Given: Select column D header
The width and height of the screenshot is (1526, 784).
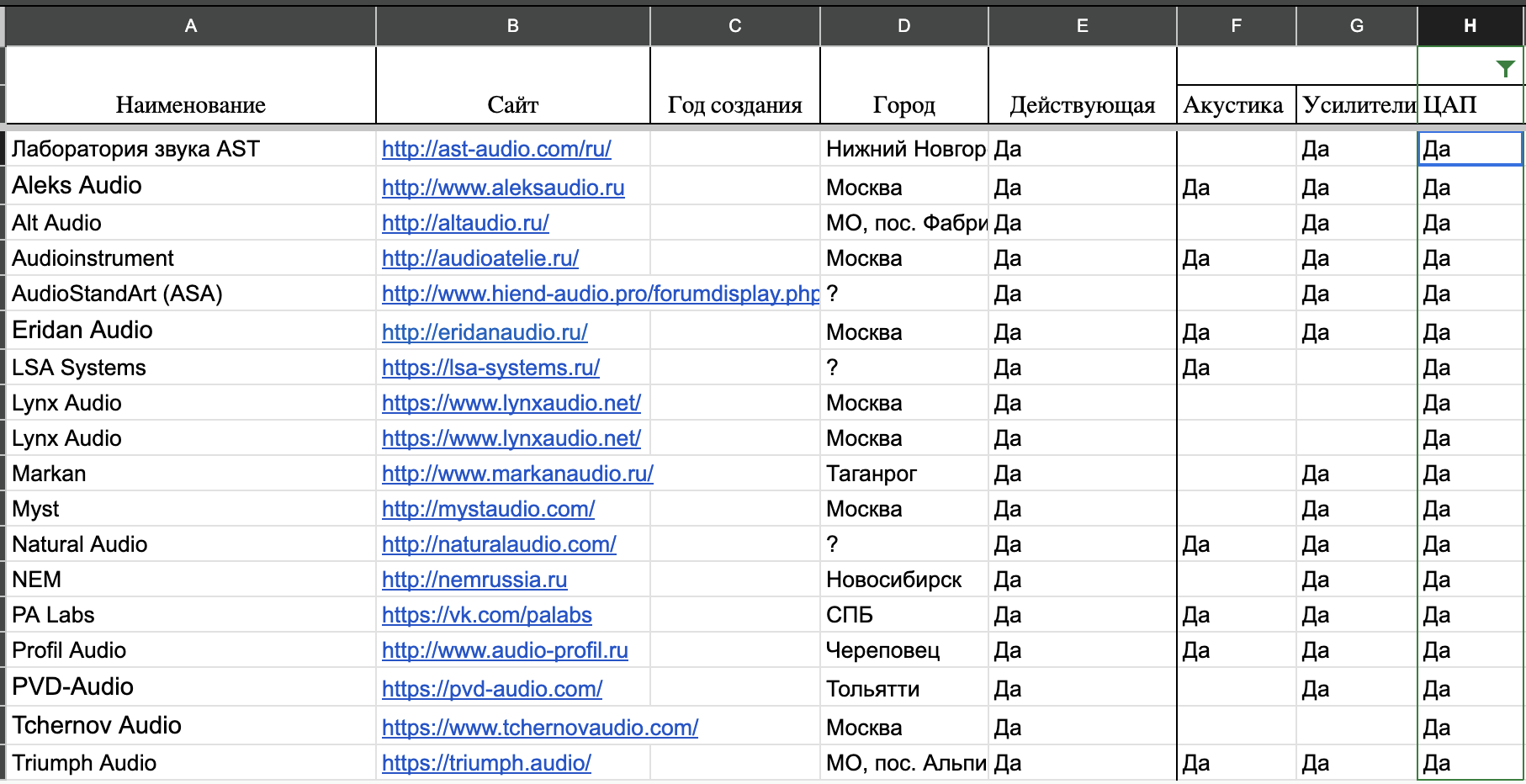Looking at the screenshot, I should coord(903,26).
